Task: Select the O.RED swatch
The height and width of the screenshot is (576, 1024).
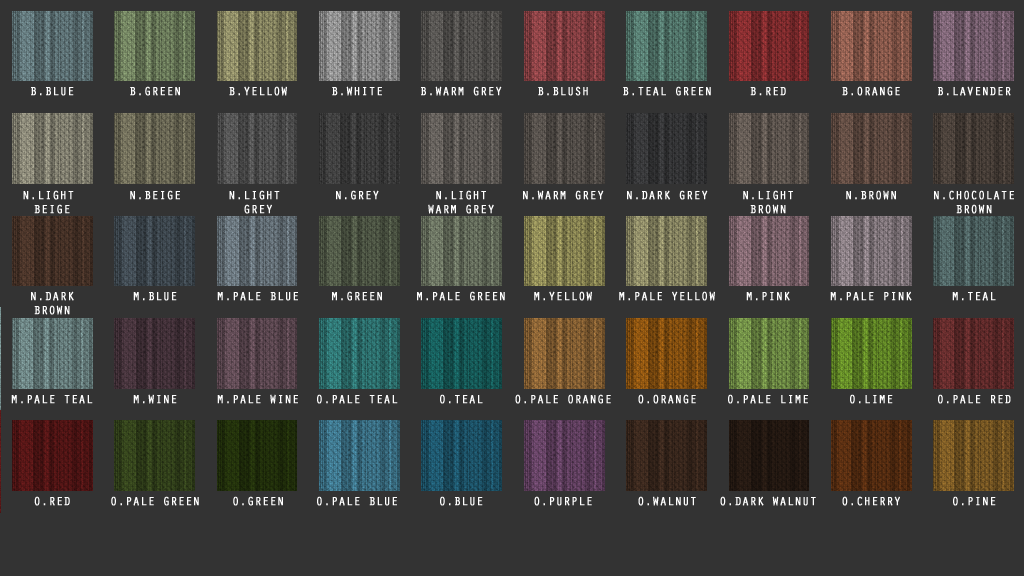Action: [52, 455]
